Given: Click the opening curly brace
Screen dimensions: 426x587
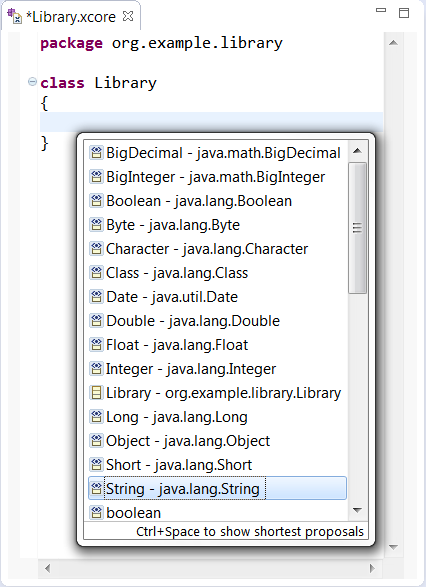Looking at the screenshot, I should [44, 103].
